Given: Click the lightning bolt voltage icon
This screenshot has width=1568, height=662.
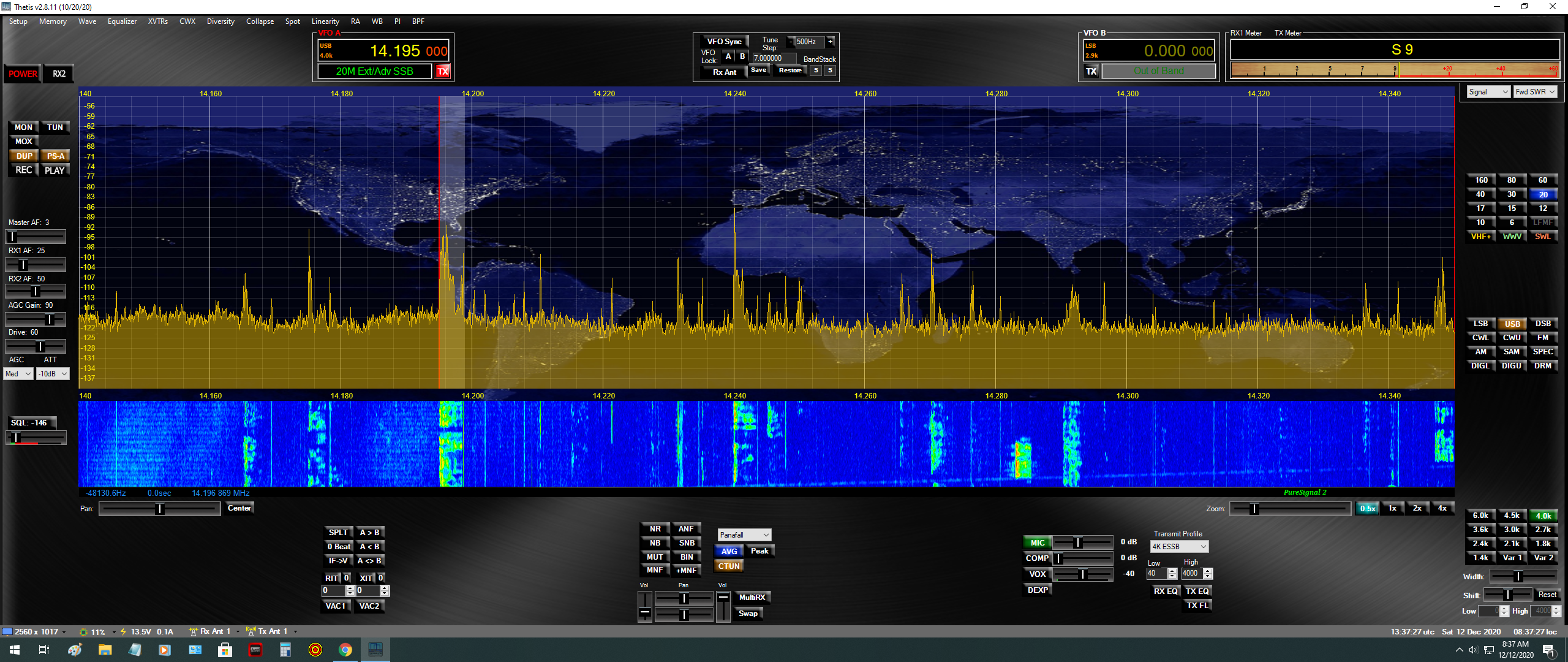Looking at the screenshot, I should [x=123, y=631].
